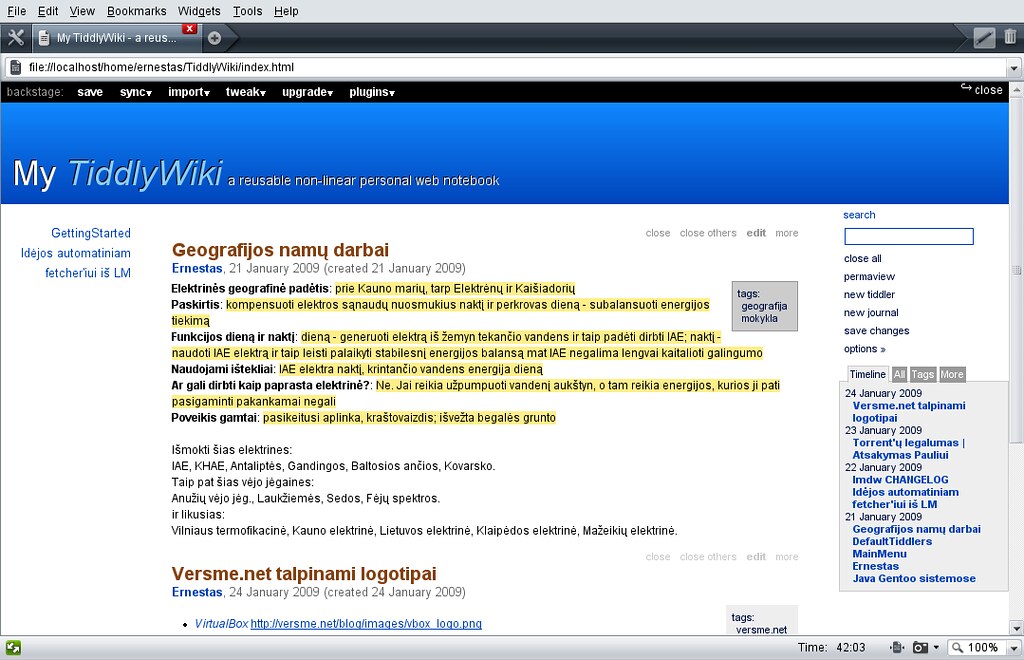Click the URL address field
The height and width of the screenshot is (660, 1024).
click(516, 67)
